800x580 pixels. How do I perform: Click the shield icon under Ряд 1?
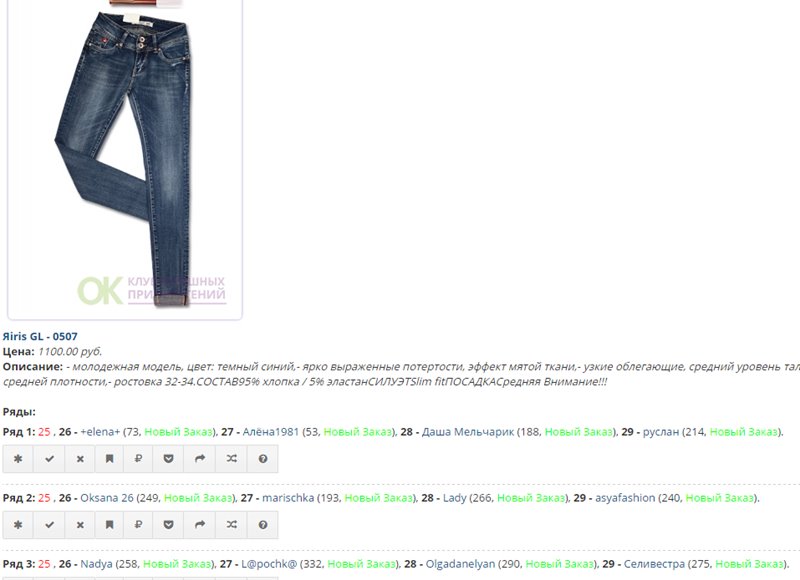(x=171, y=459)
